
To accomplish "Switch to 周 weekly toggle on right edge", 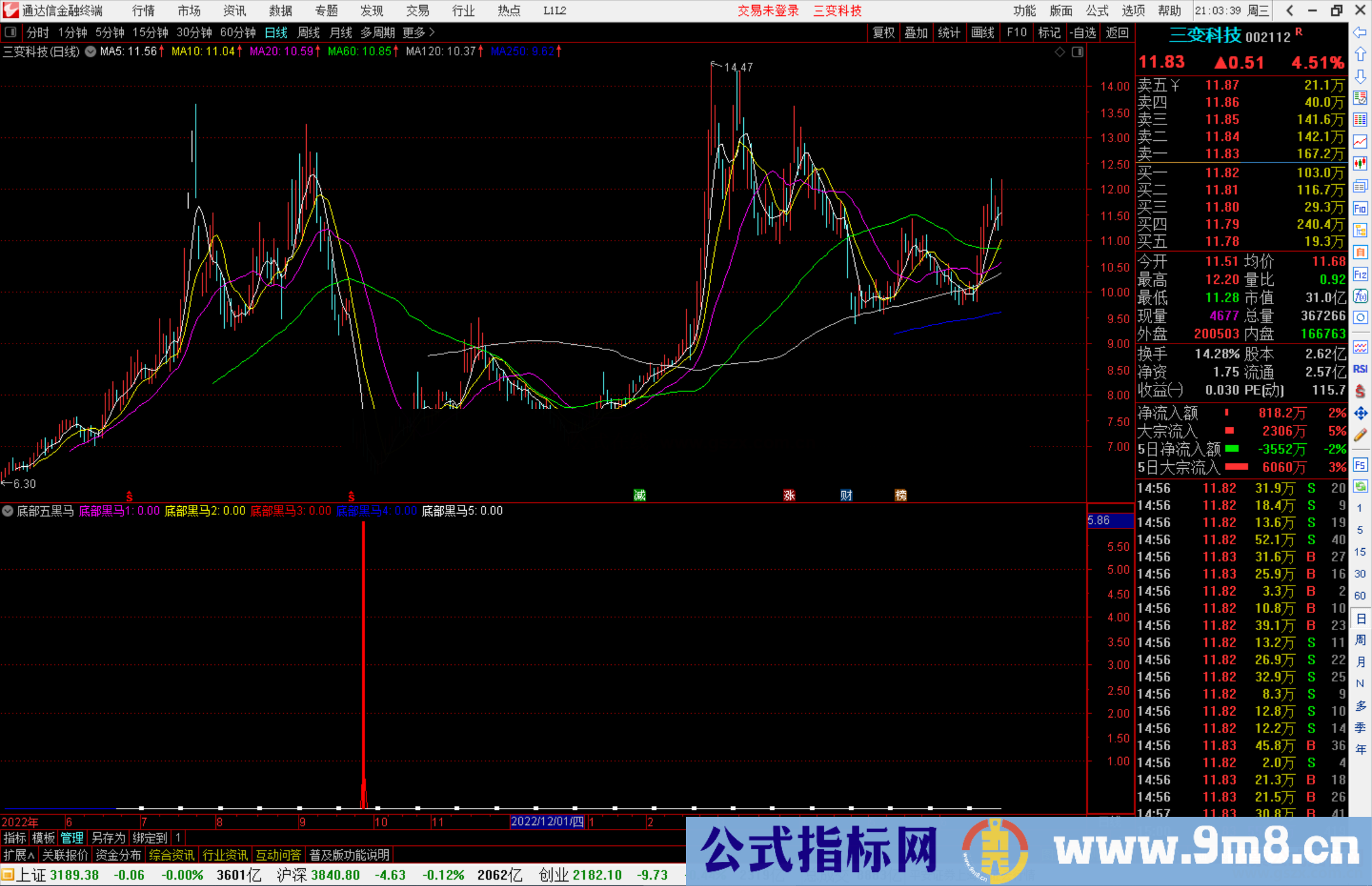I will 1361,639.
